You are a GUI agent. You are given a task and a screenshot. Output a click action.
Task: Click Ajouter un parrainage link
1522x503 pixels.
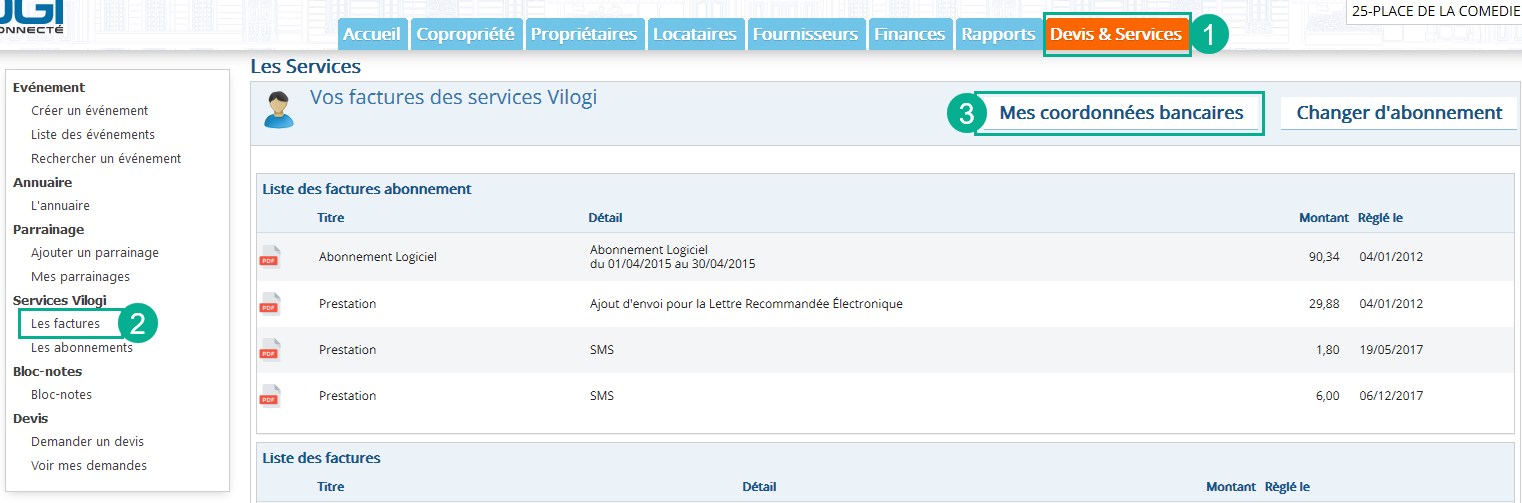click(95, 253)
